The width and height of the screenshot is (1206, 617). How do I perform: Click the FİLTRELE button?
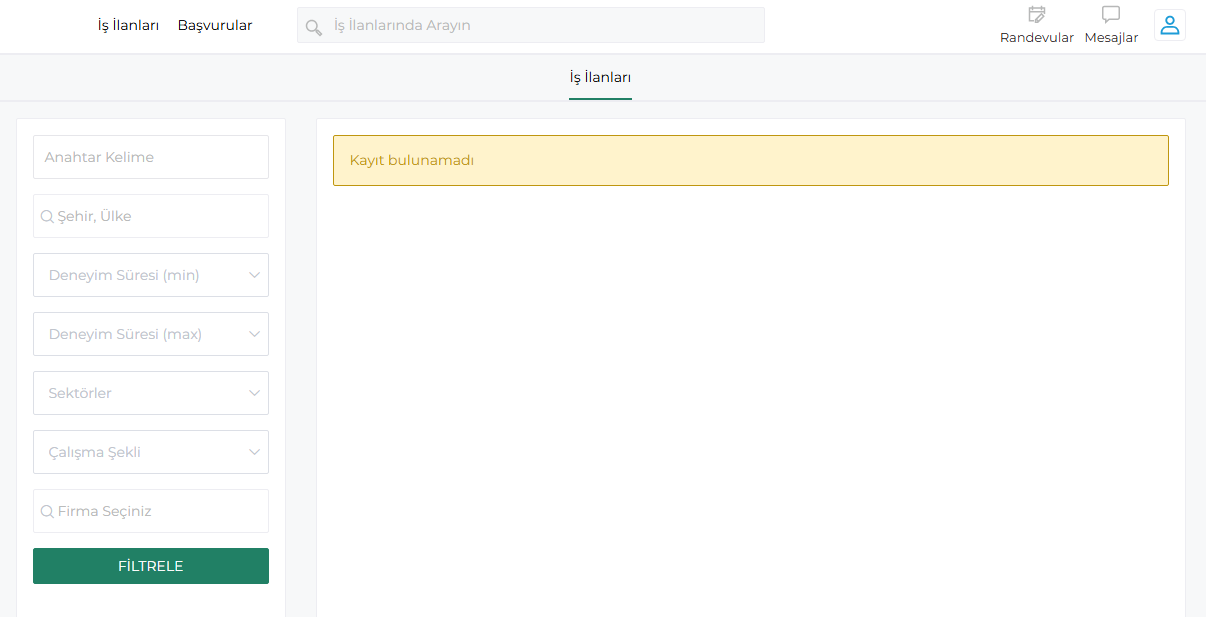tap(151, 566)
